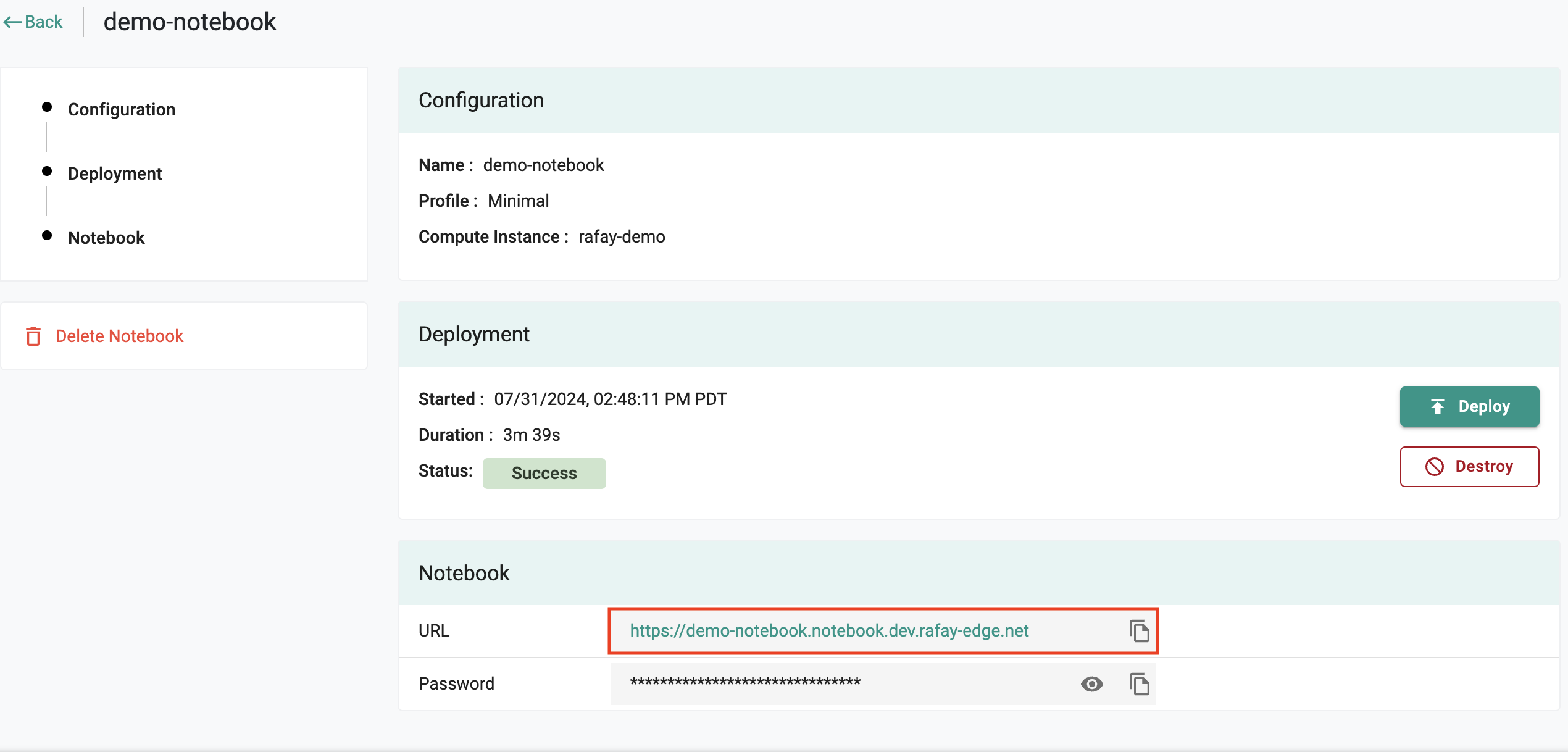This screenshot has height=752, width=1568.
Task: Select the name value demo-notebook
Action: [543, 165]
